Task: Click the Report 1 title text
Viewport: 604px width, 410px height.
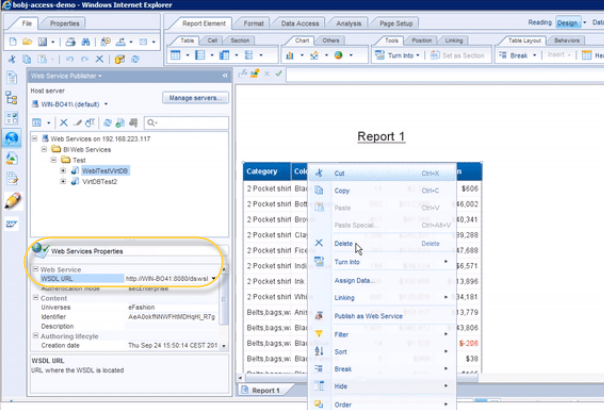Action: pyautogui.click(x=381, y=137)
